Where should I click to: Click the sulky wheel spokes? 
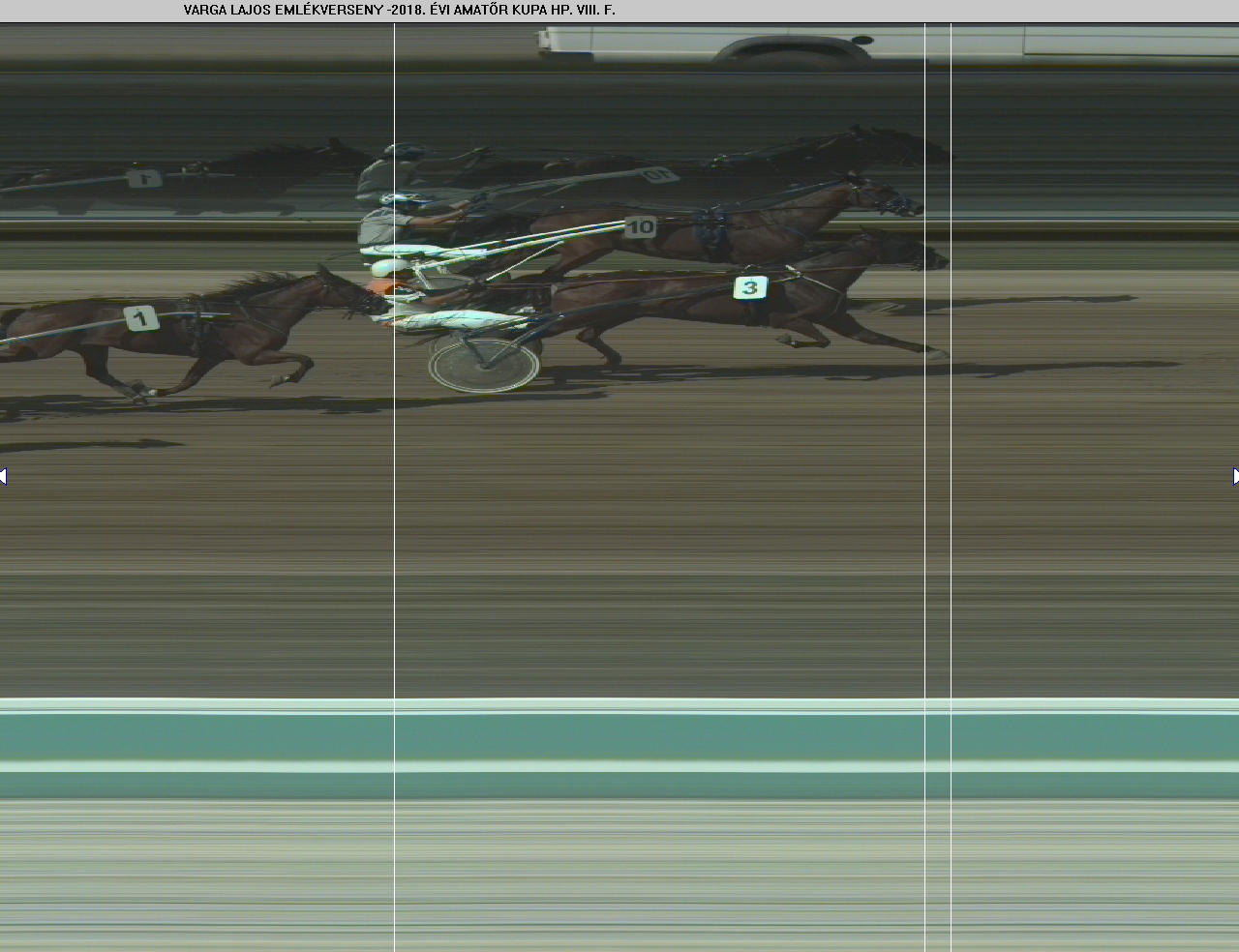[483, 363]
